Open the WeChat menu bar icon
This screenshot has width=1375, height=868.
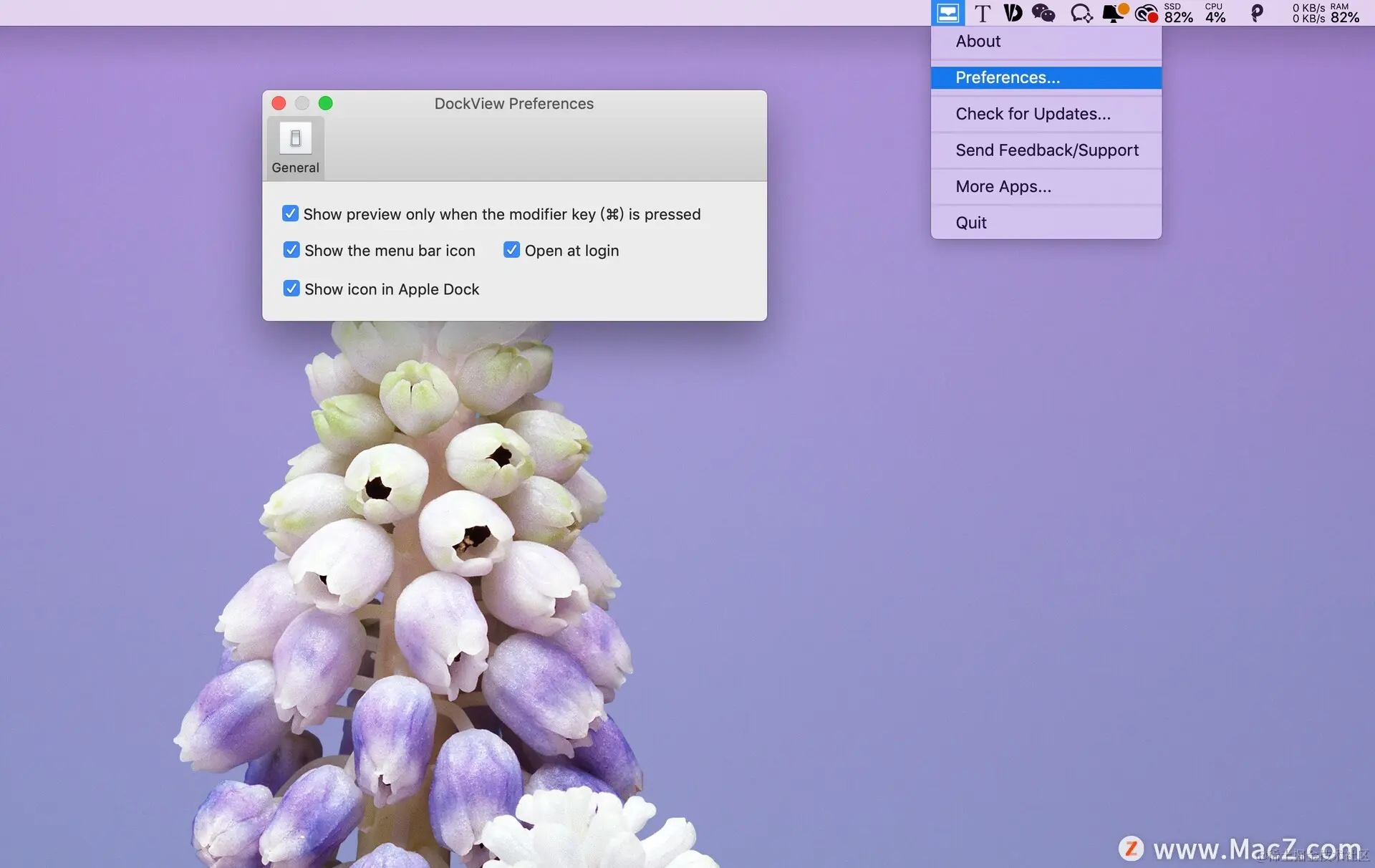(1043, 14)
